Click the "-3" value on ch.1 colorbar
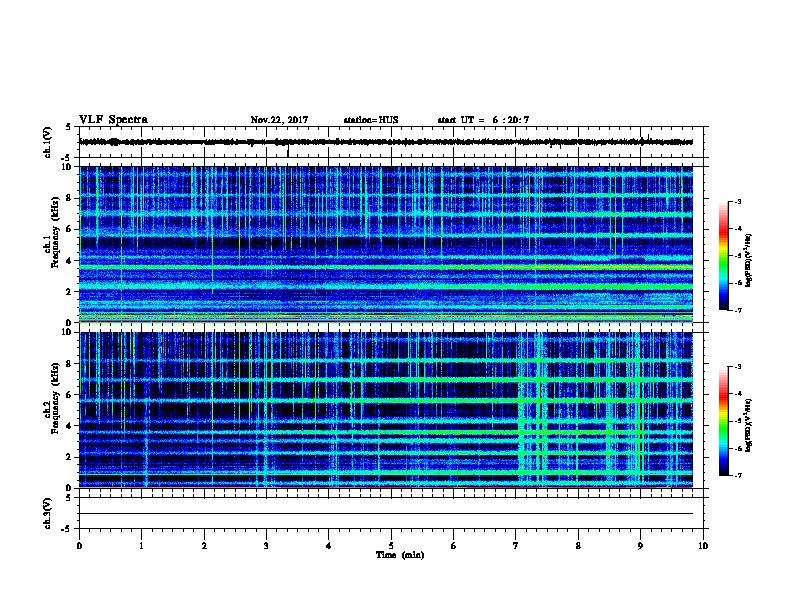The width and height of the screenshot is (792, 612). (x=738, y=201)
